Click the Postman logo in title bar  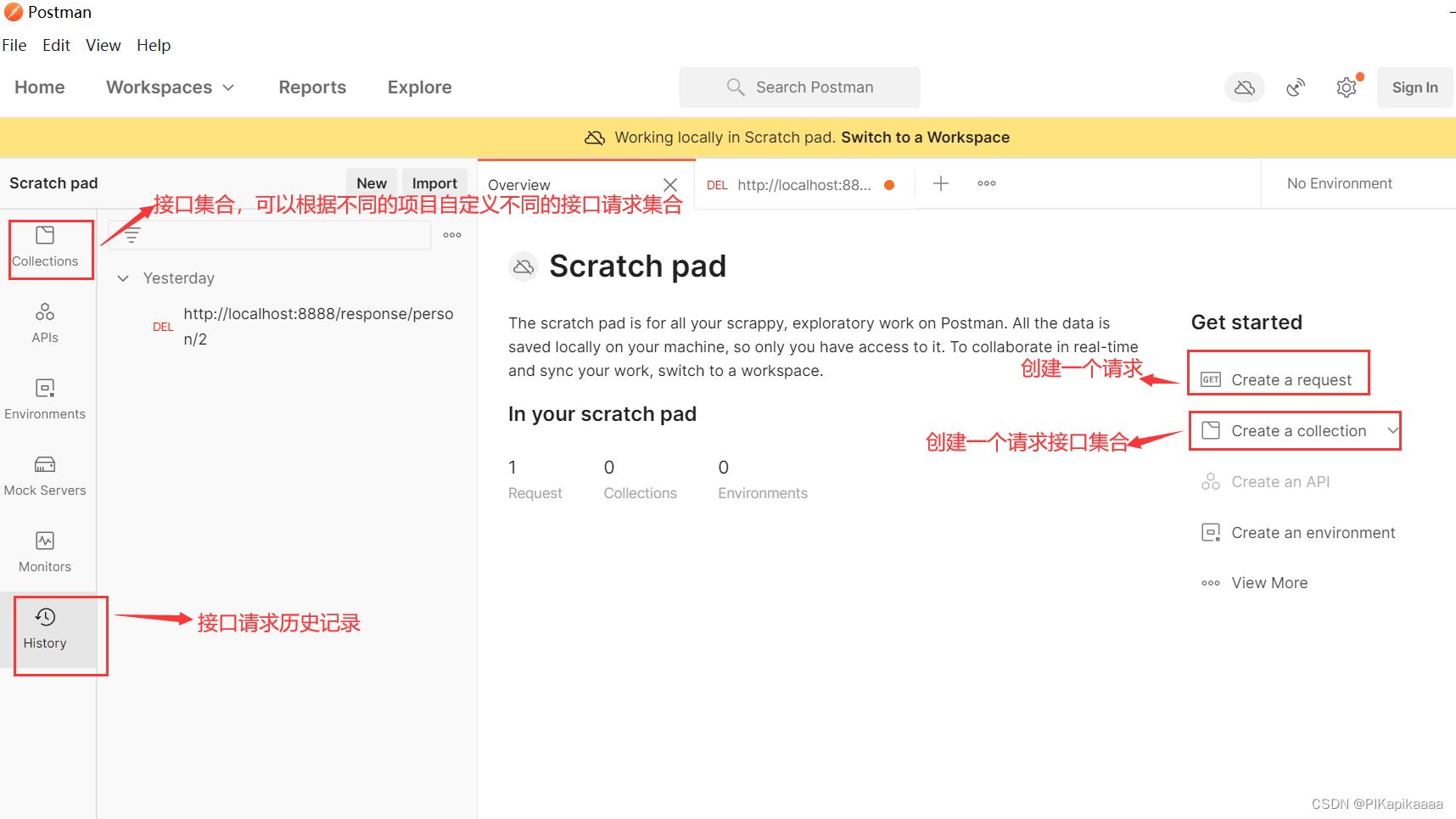pos(14,12)
